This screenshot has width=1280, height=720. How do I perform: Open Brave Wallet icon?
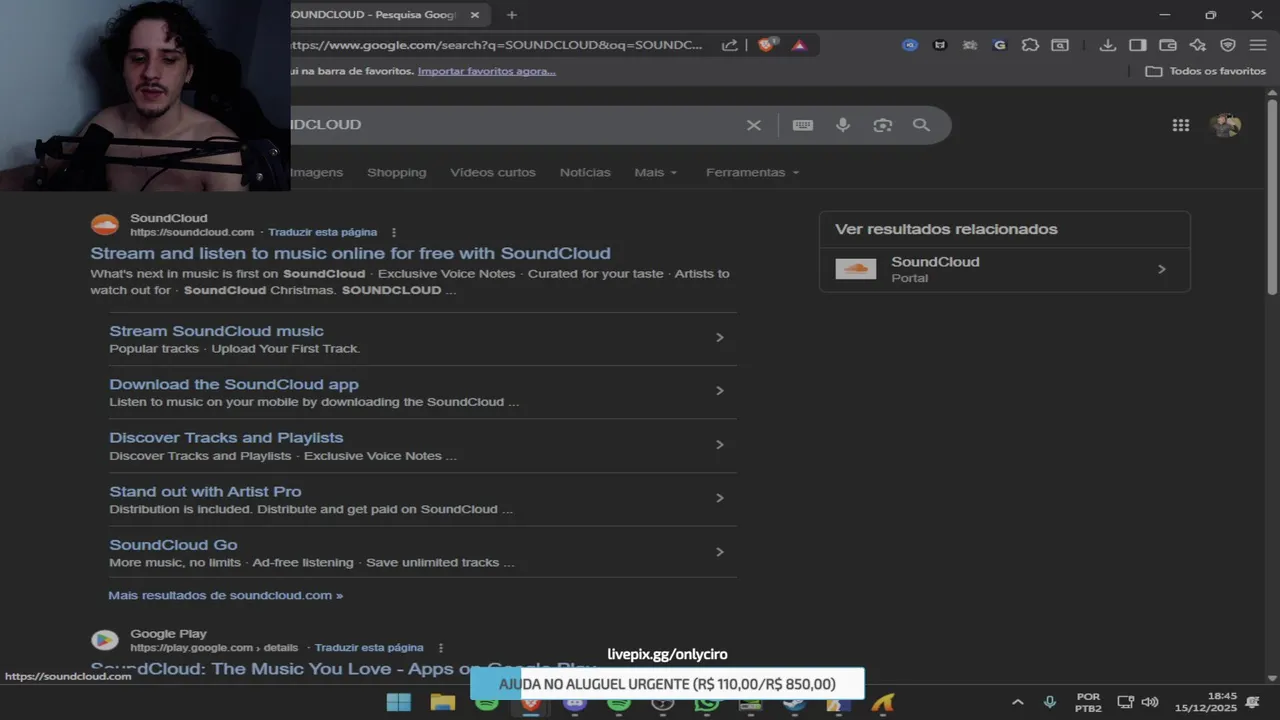(1167, 45)
